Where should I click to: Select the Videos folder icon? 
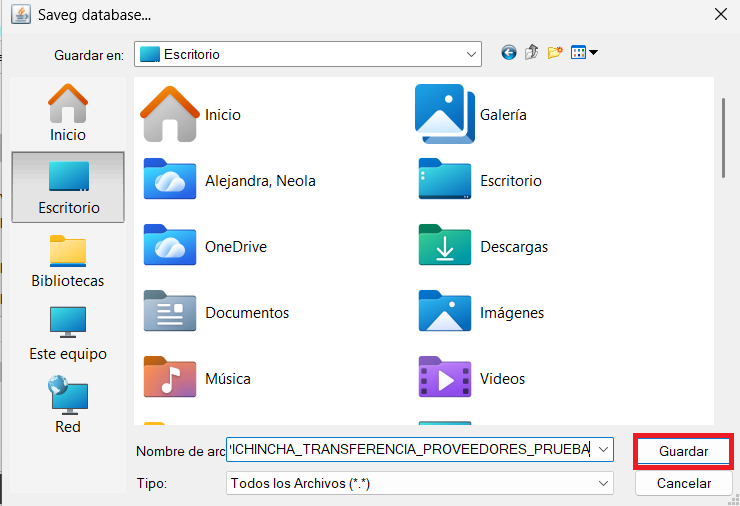445,378
